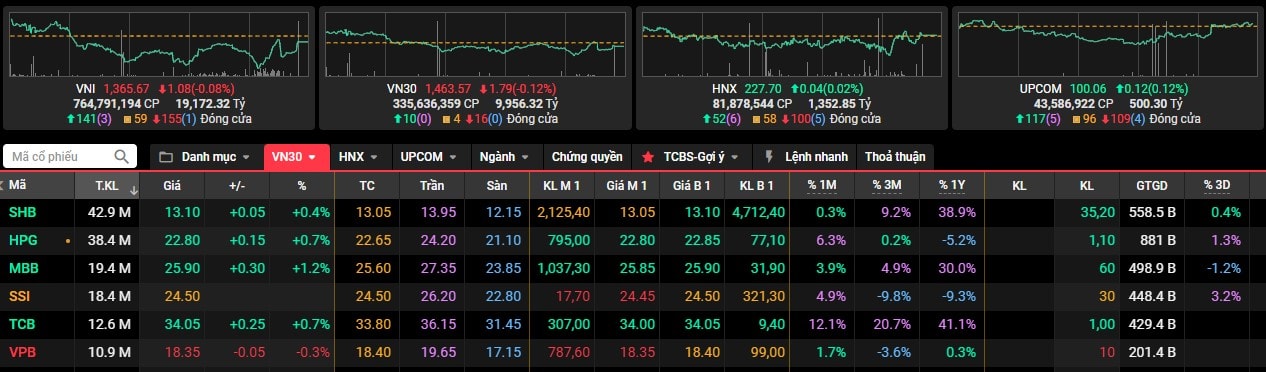This screenshot has height=372, width=1266.
Task: Click the Trần column header
Action: (x=432, y=185)
